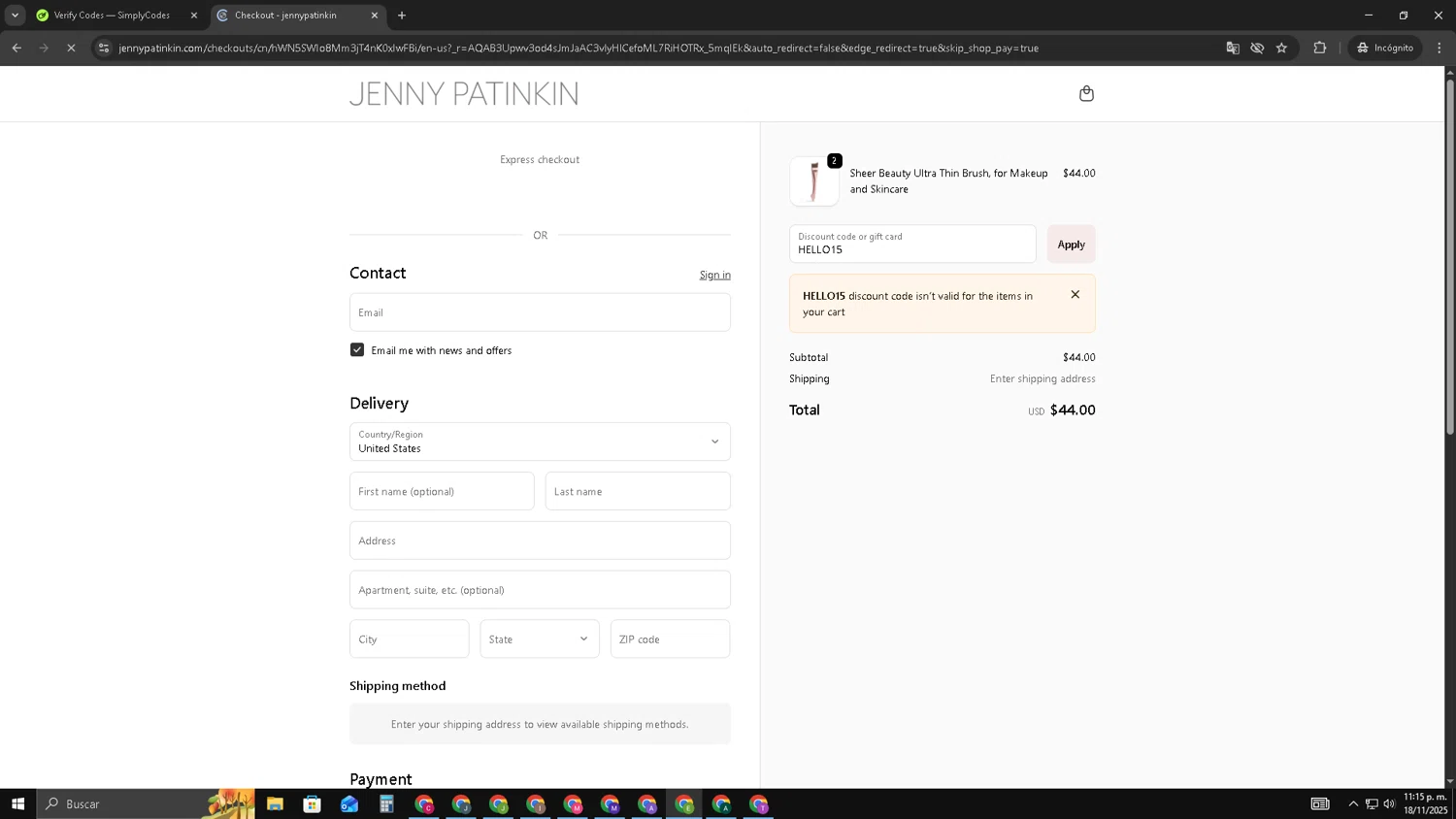This screenshot has width=1456, height=819.
Task: Open the browser extensions puzzle icon
Action: [1319, 48]
